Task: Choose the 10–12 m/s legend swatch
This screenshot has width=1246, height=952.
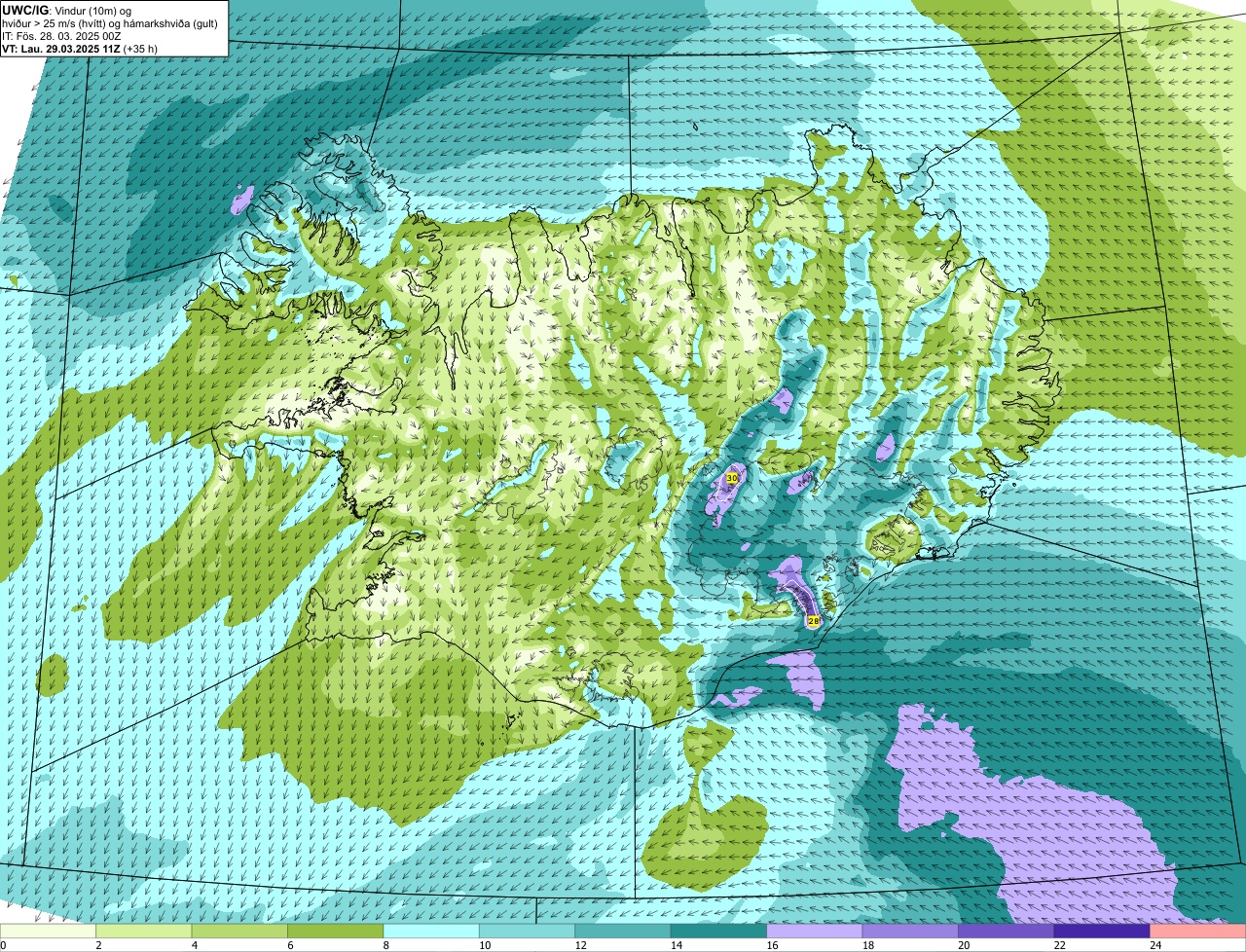Action: [528, 932]
